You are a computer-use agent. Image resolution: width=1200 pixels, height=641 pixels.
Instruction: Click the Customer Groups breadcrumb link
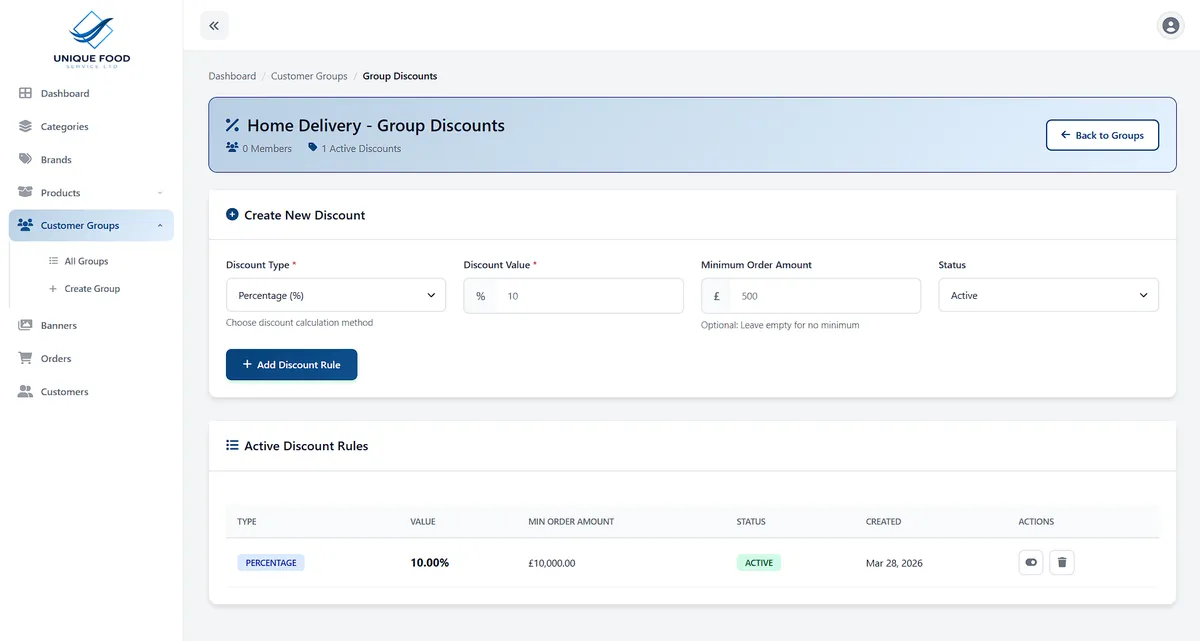coord(309,76)
